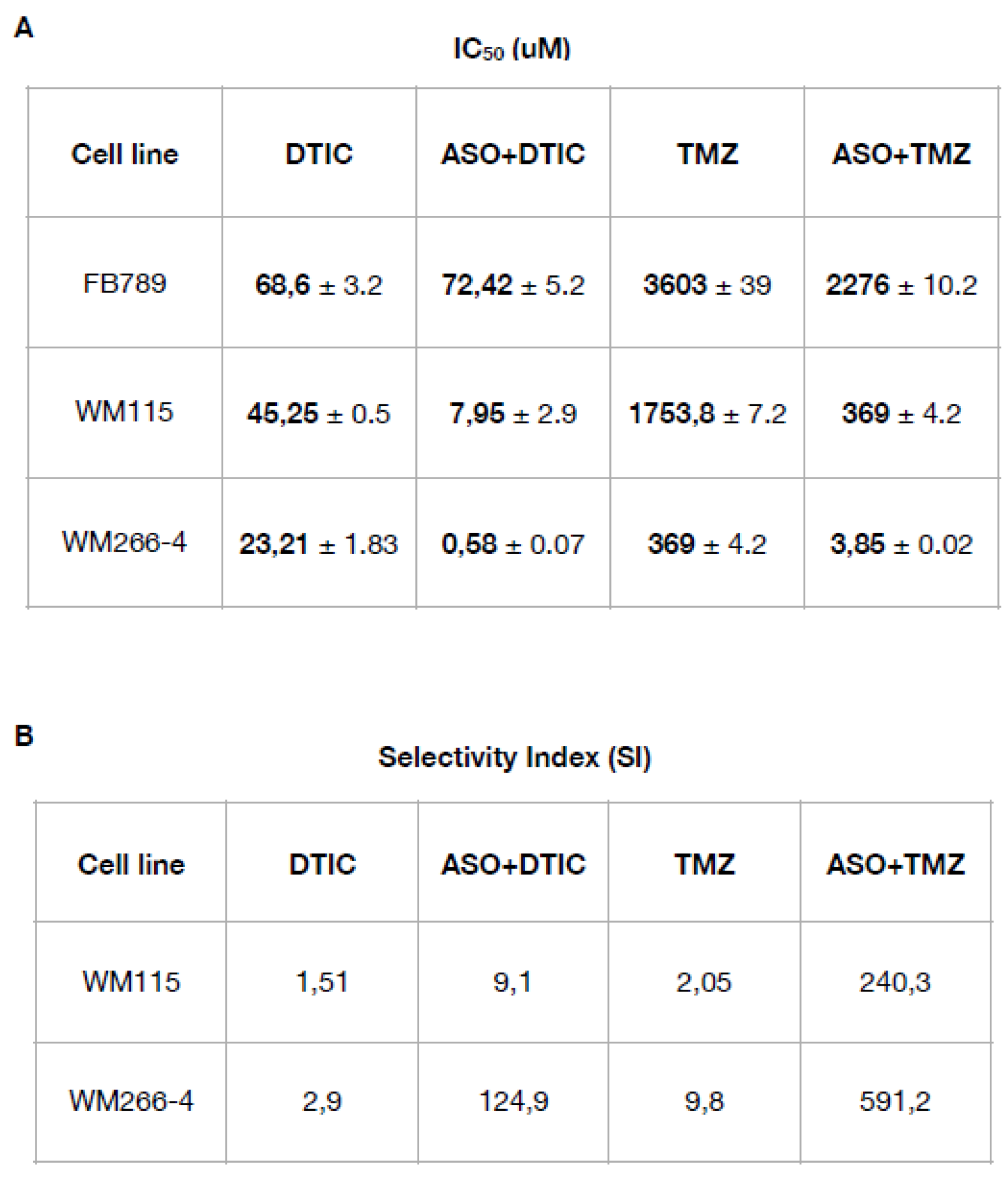Select the 2276 ± 10.2 cell
Image resolution: width=1008 pixels, height=1177 pixels.
point(901,285)
